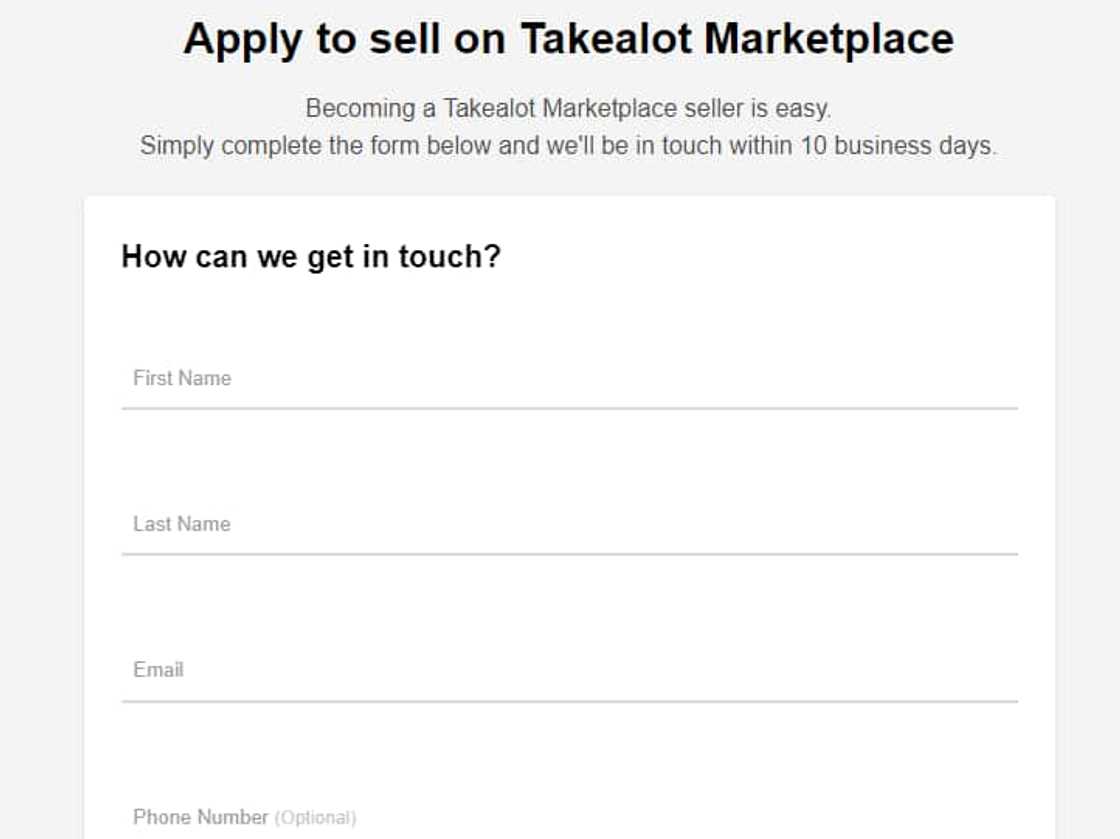Click the 'Last Name' placeholder label
This screenshot has width=1120, height=839.
click(x=182, y=524)
